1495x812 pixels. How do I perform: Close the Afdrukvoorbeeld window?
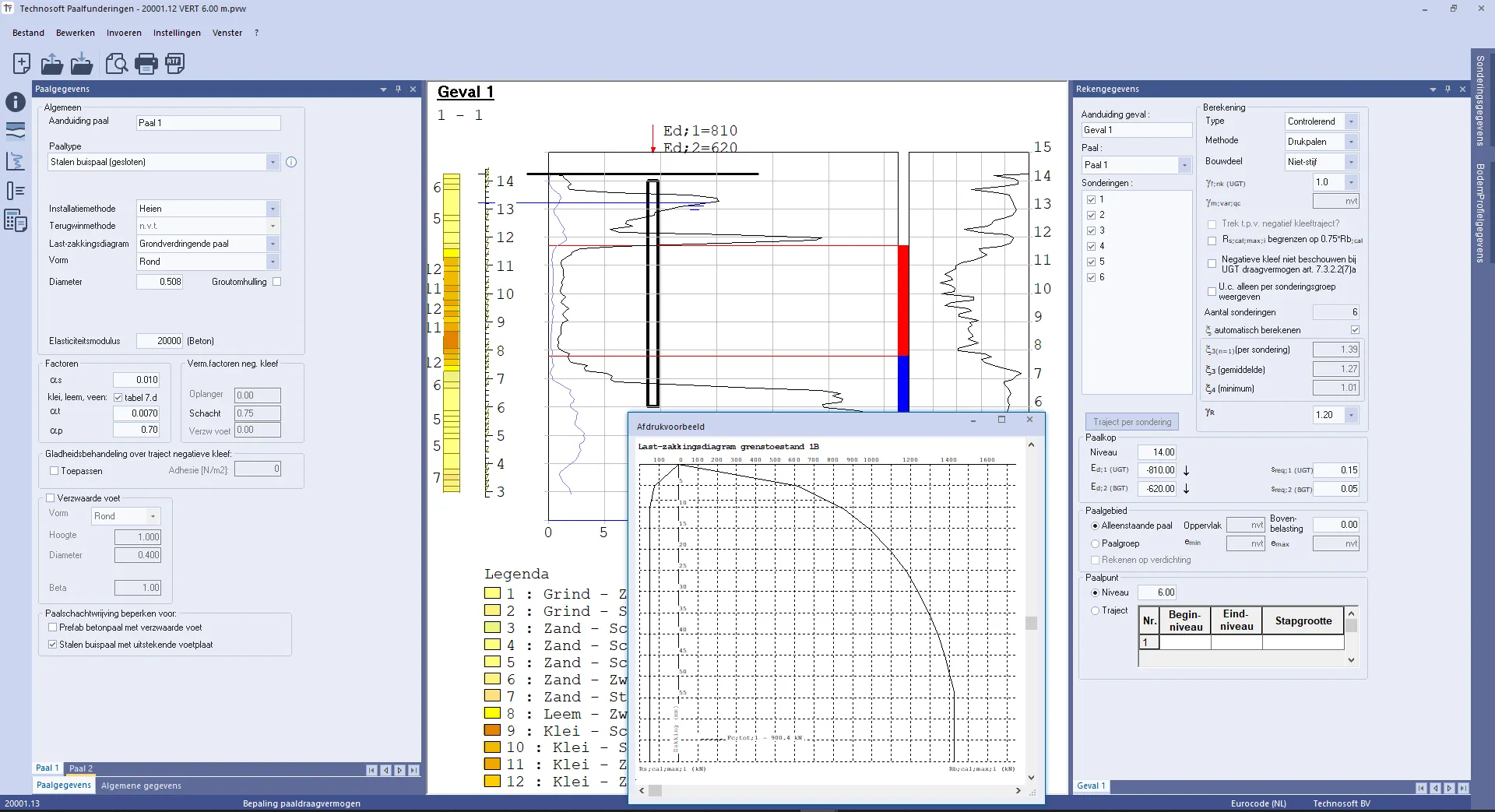pos(1029,420)
